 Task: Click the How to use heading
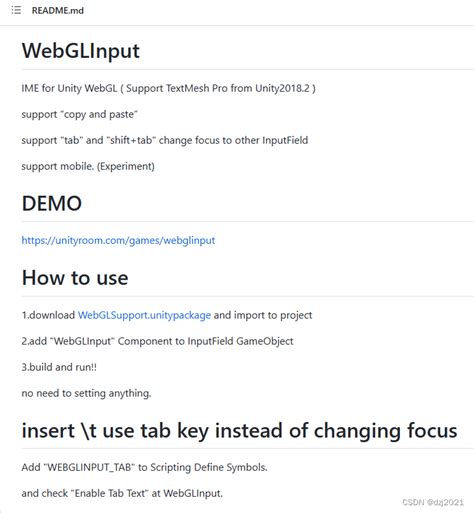[75, 278]
